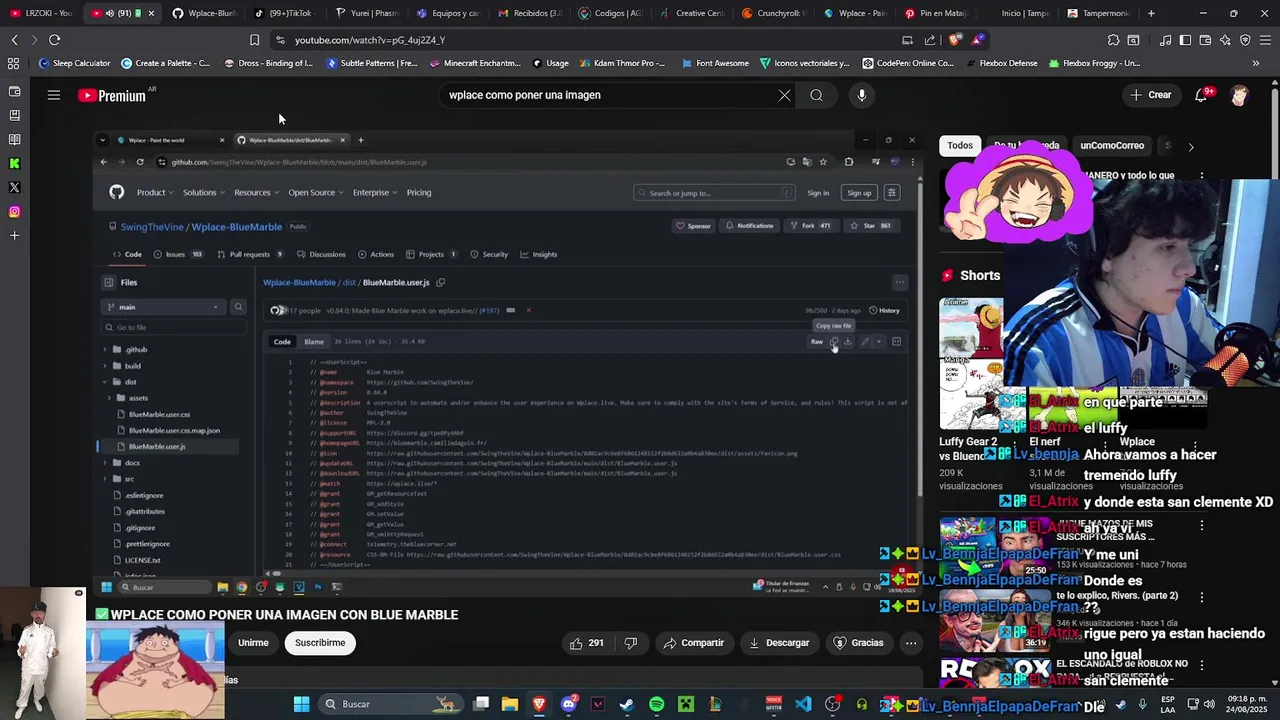Screen dimensions: 1280x720
Task: Open the 'Luffy Gear 2 vs Bluenc' Short thumbnail
Action: (971, 362)
